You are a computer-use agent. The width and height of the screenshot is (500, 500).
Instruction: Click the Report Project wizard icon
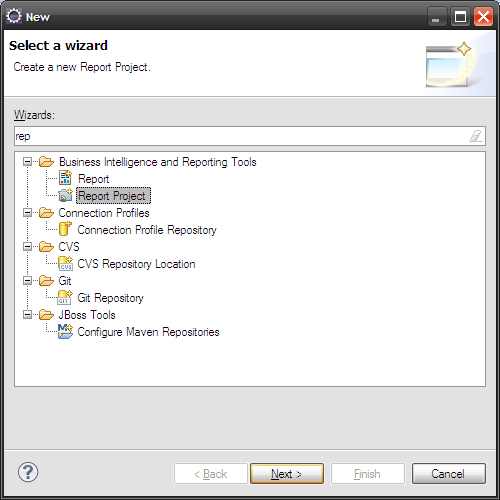point(65,195)
